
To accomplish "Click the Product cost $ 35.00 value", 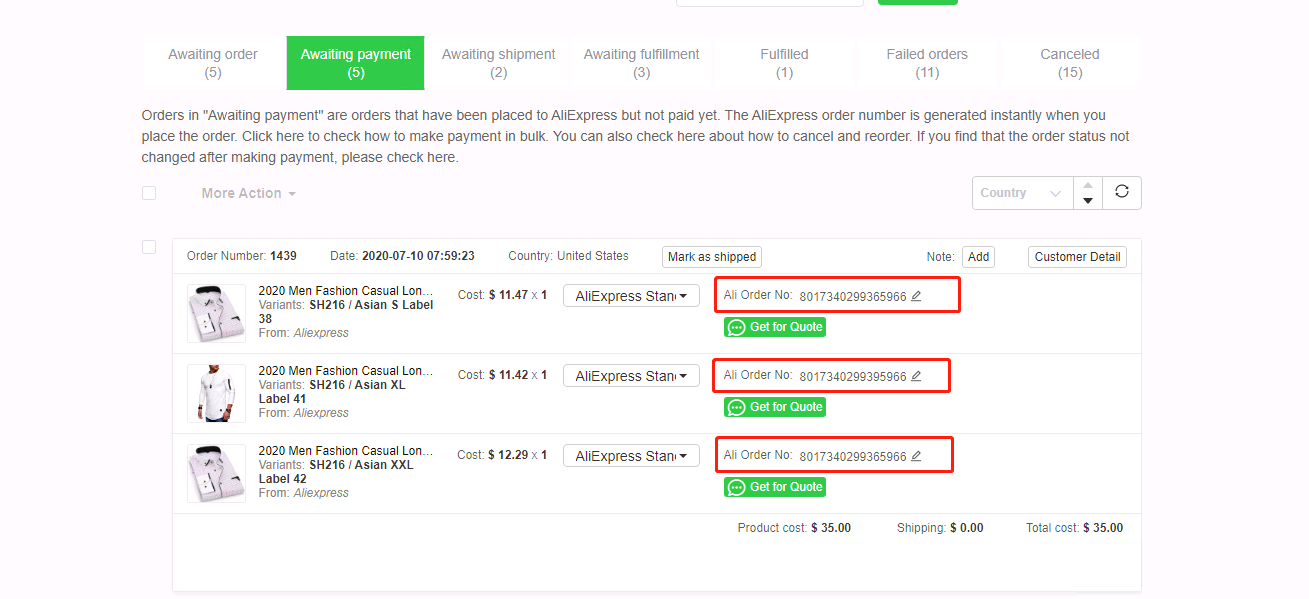I will (x=831, y=528).
